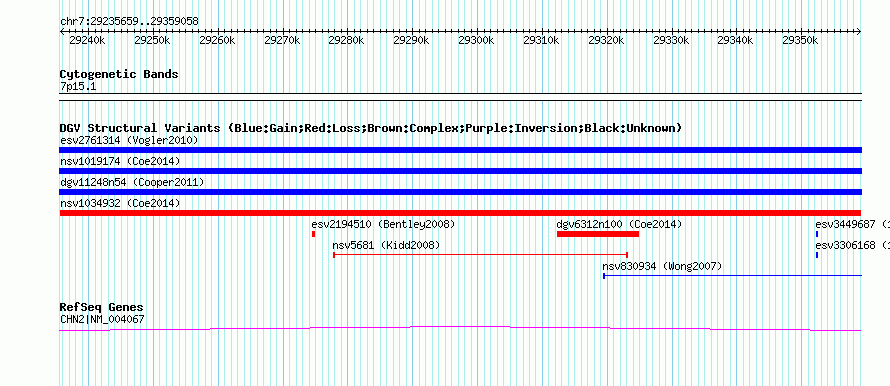This screenshot has height=386, width=890.
Task: Click the CHN2 gene magenta track line
Action: [460, 328]
